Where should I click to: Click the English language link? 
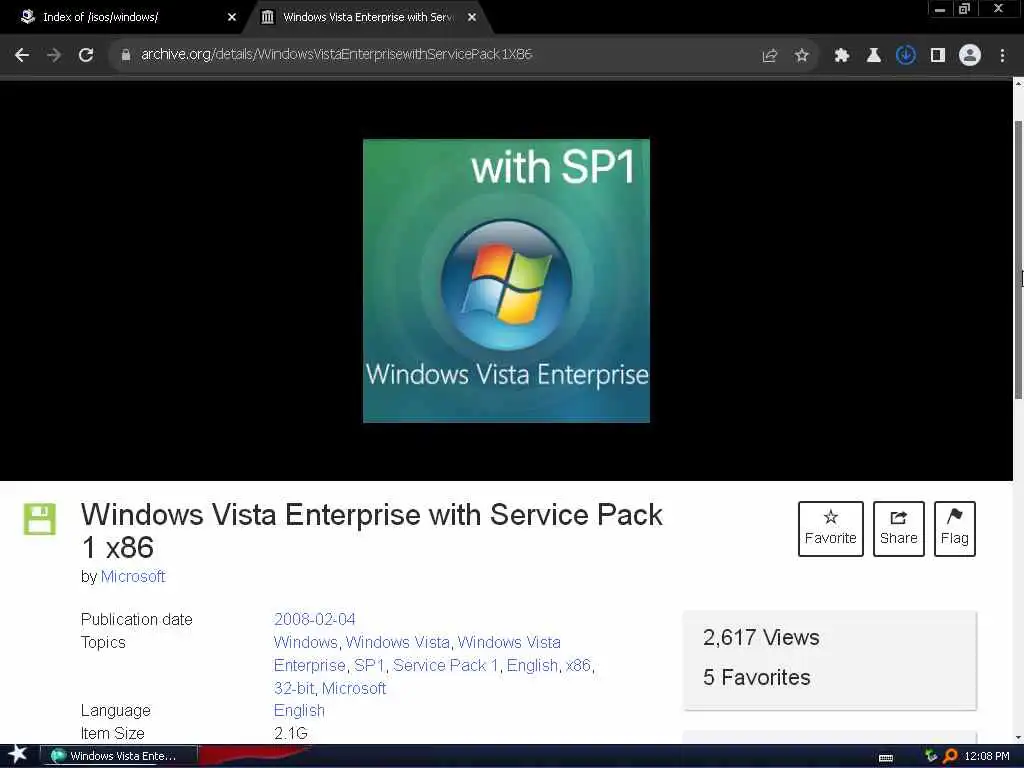299,711
